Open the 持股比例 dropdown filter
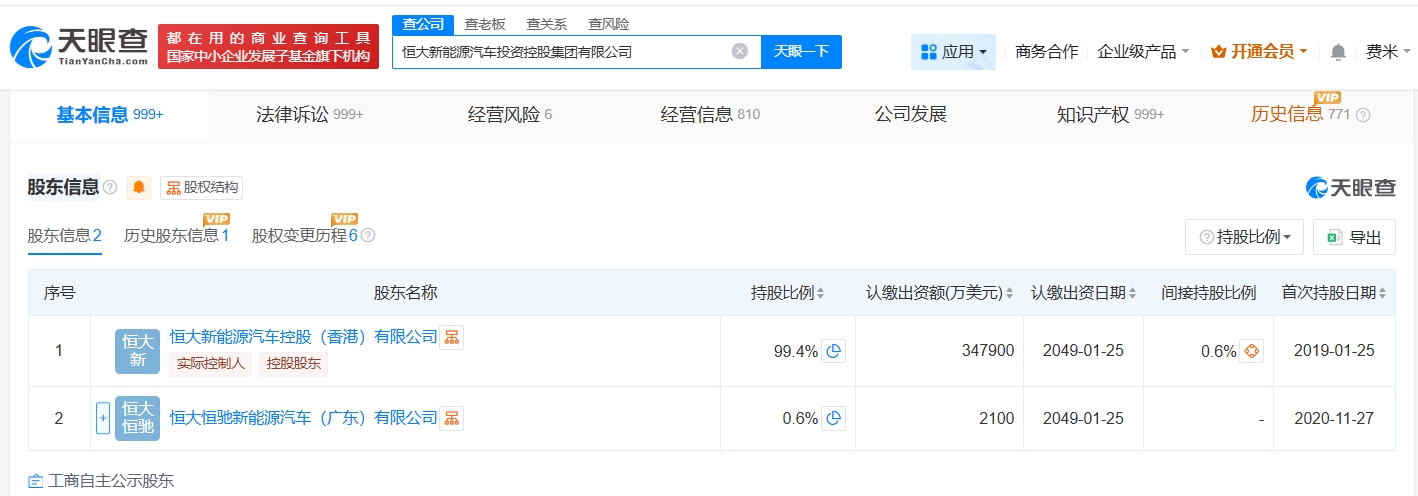1418x496 pixels. 1244,237
